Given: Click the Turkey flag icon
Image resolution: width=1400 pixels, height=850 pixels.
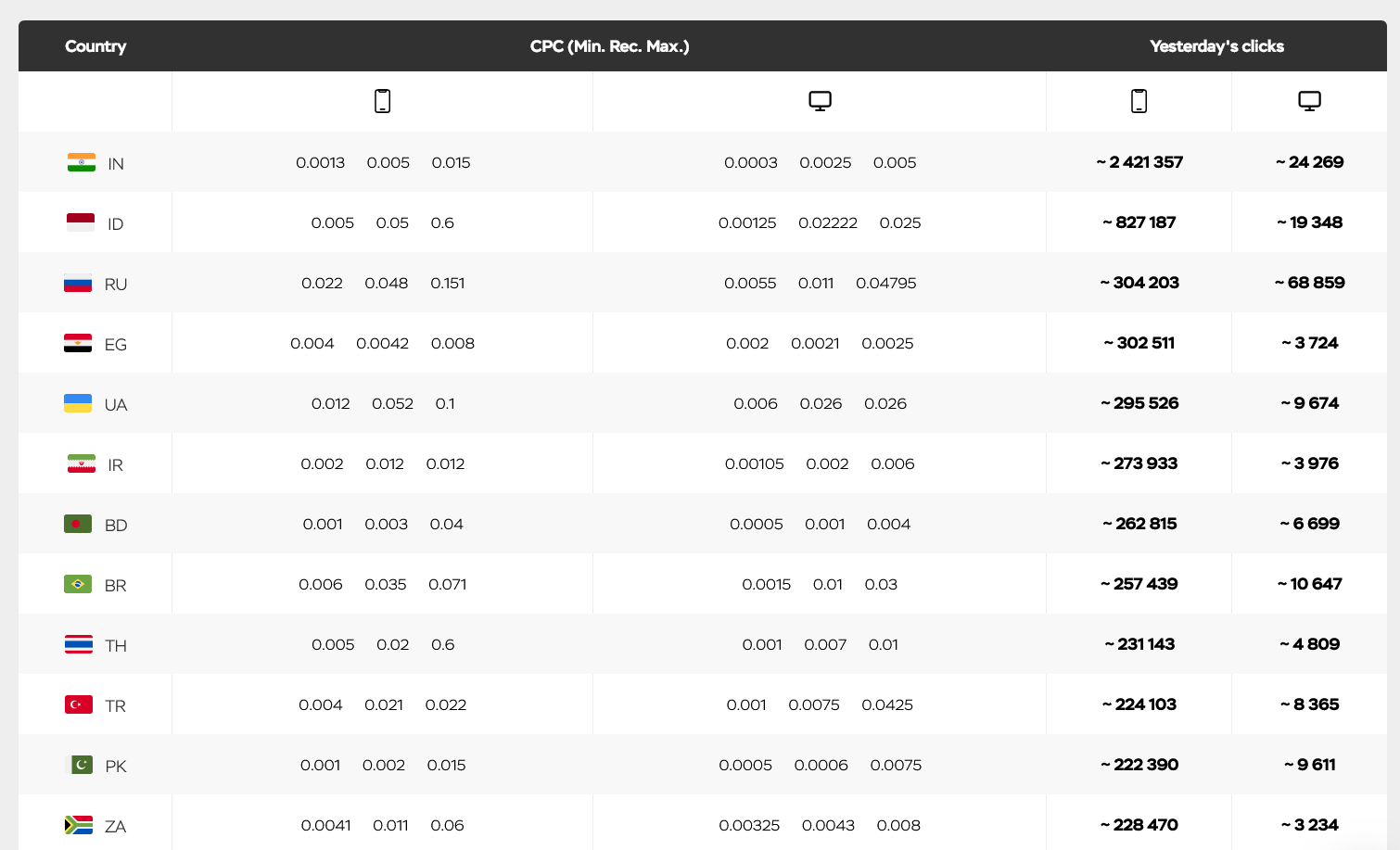Looking at the screenshot, I should [78, 704].
